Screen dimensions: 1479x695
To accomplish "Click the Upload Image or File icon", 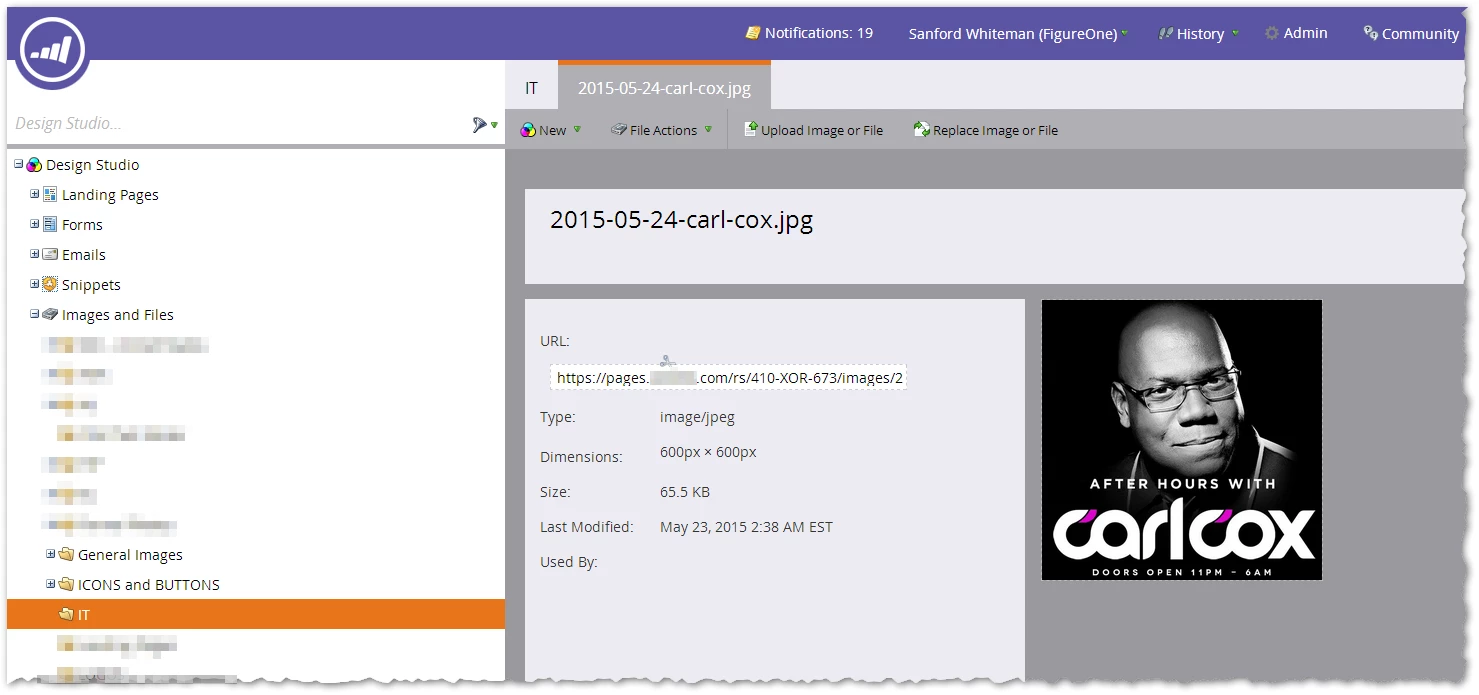I will [751, 129].
